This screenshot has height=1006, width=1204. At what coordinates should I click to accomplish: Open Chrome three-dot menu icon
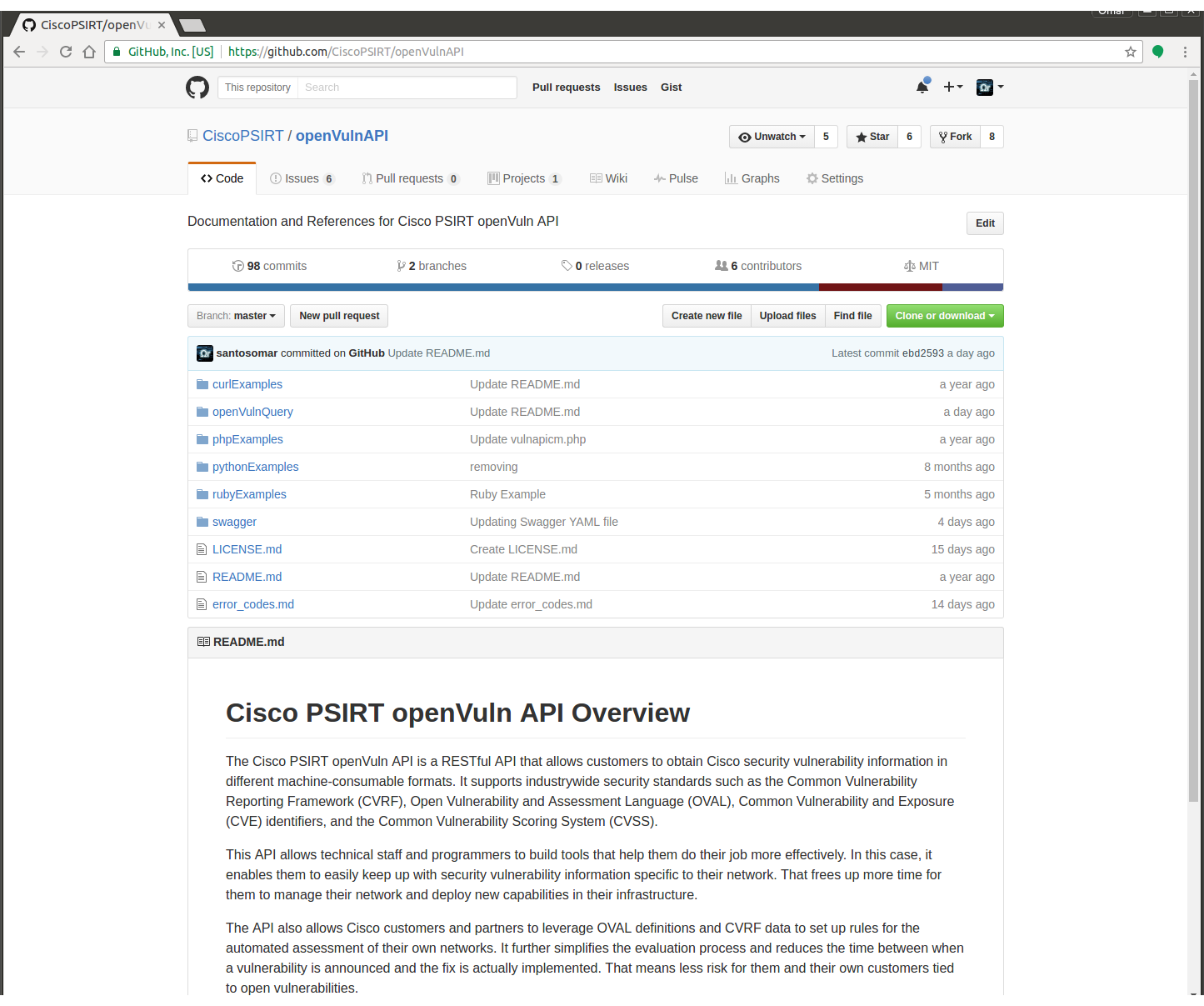click(x=1185, y=52)
